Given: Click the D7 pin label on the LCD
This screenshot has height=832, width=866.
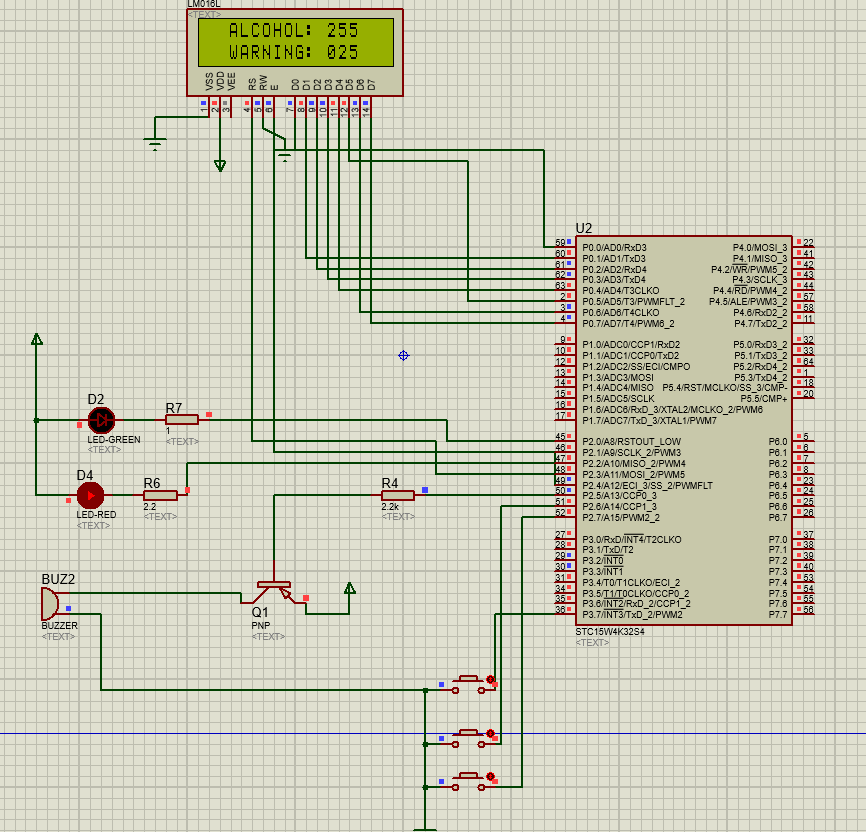Looking at the screenshot, I should (x=371, y=85).
